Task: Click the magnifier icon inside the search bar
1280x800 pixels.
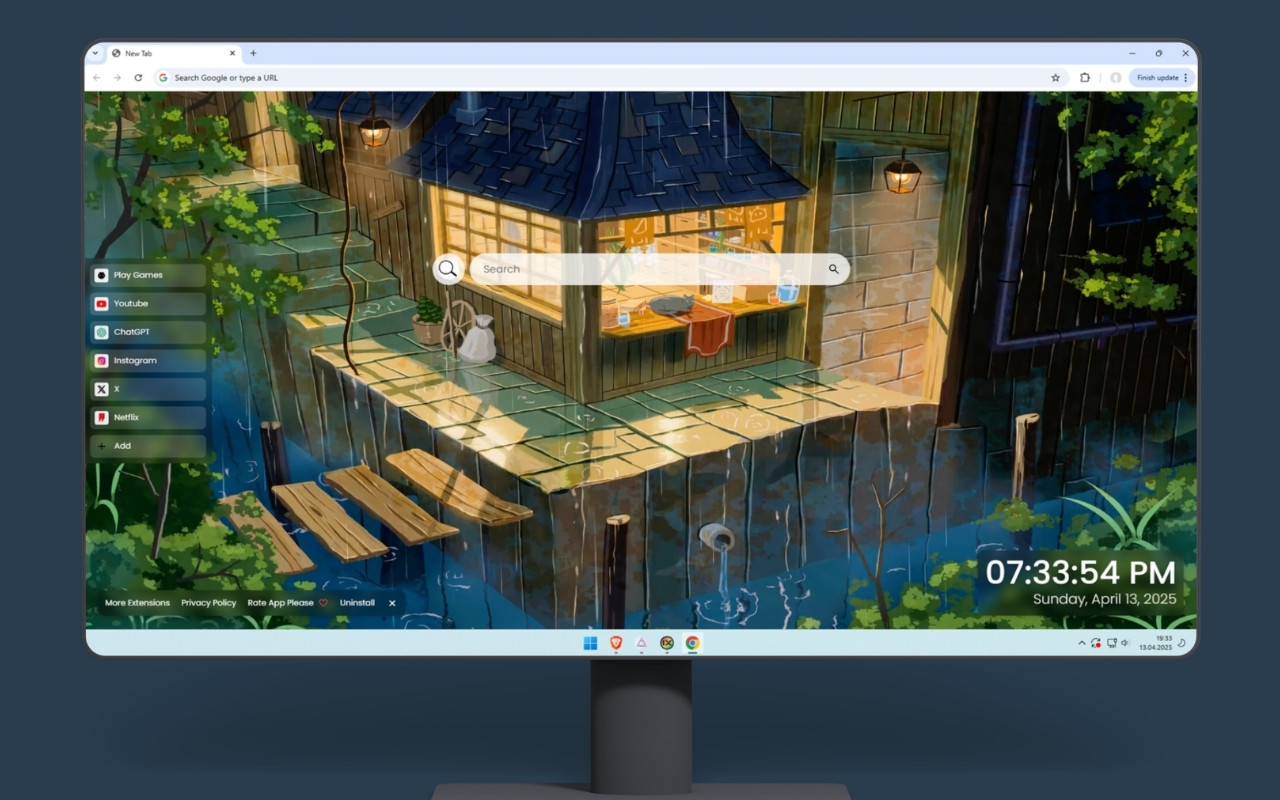Action: [447, 268]
